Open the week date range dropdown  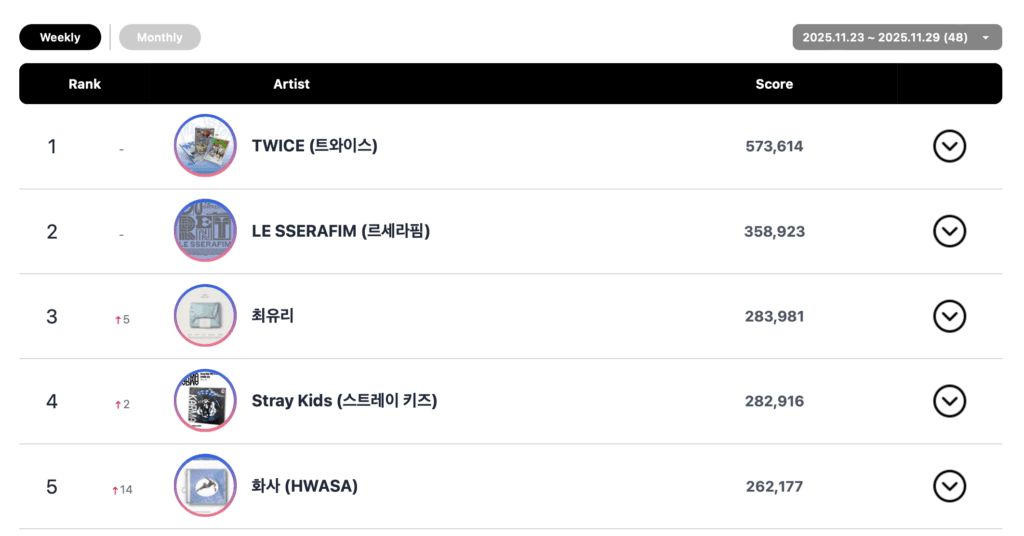896,37
